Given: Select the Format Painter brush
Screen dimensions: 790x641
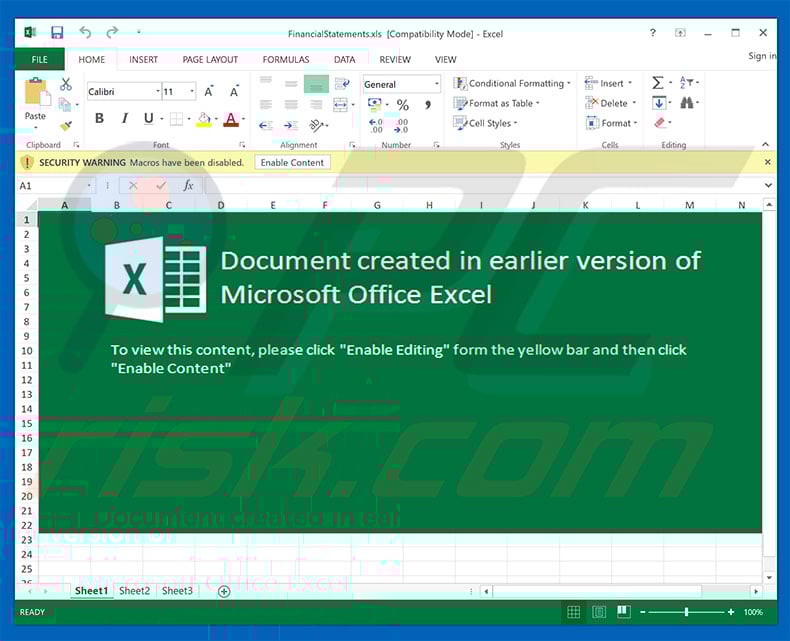Looking at the screenshot, I should 65,125.
